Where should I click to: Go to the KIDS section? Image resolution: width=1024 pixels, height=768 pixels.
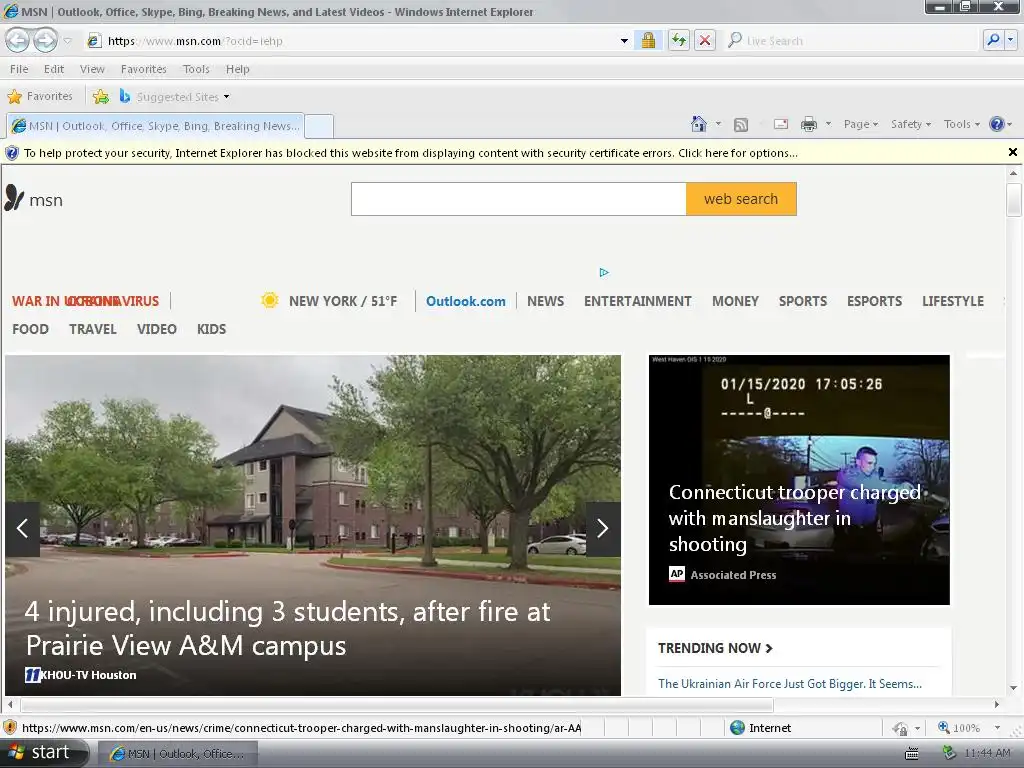(x=212, y=329)
